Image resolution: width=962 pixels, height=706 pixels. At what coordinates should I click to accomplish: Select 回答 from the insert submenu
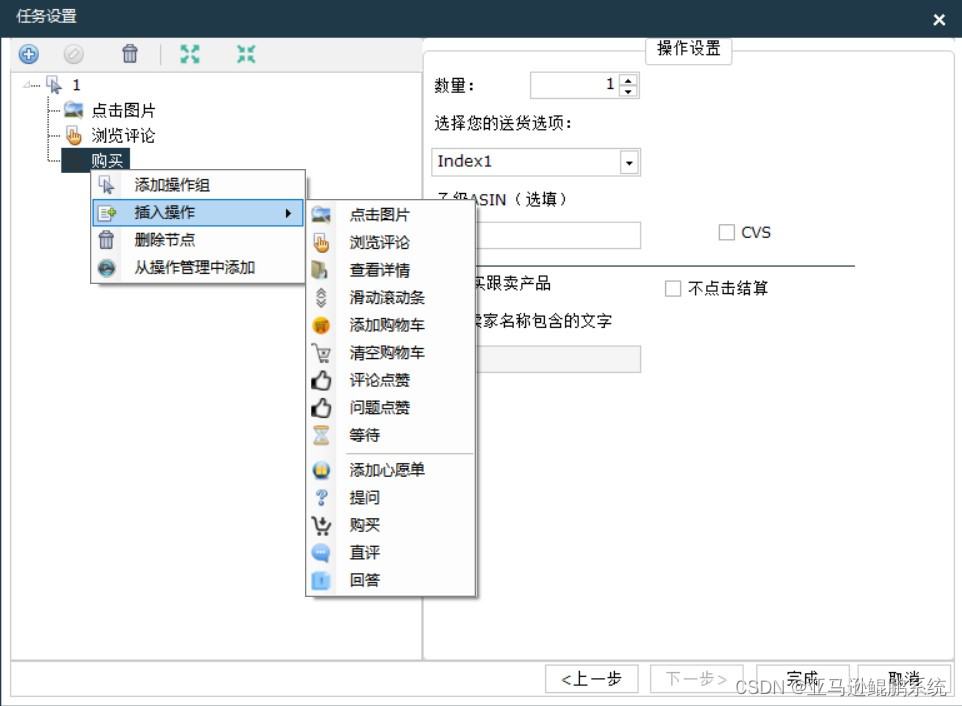[391, 580]
